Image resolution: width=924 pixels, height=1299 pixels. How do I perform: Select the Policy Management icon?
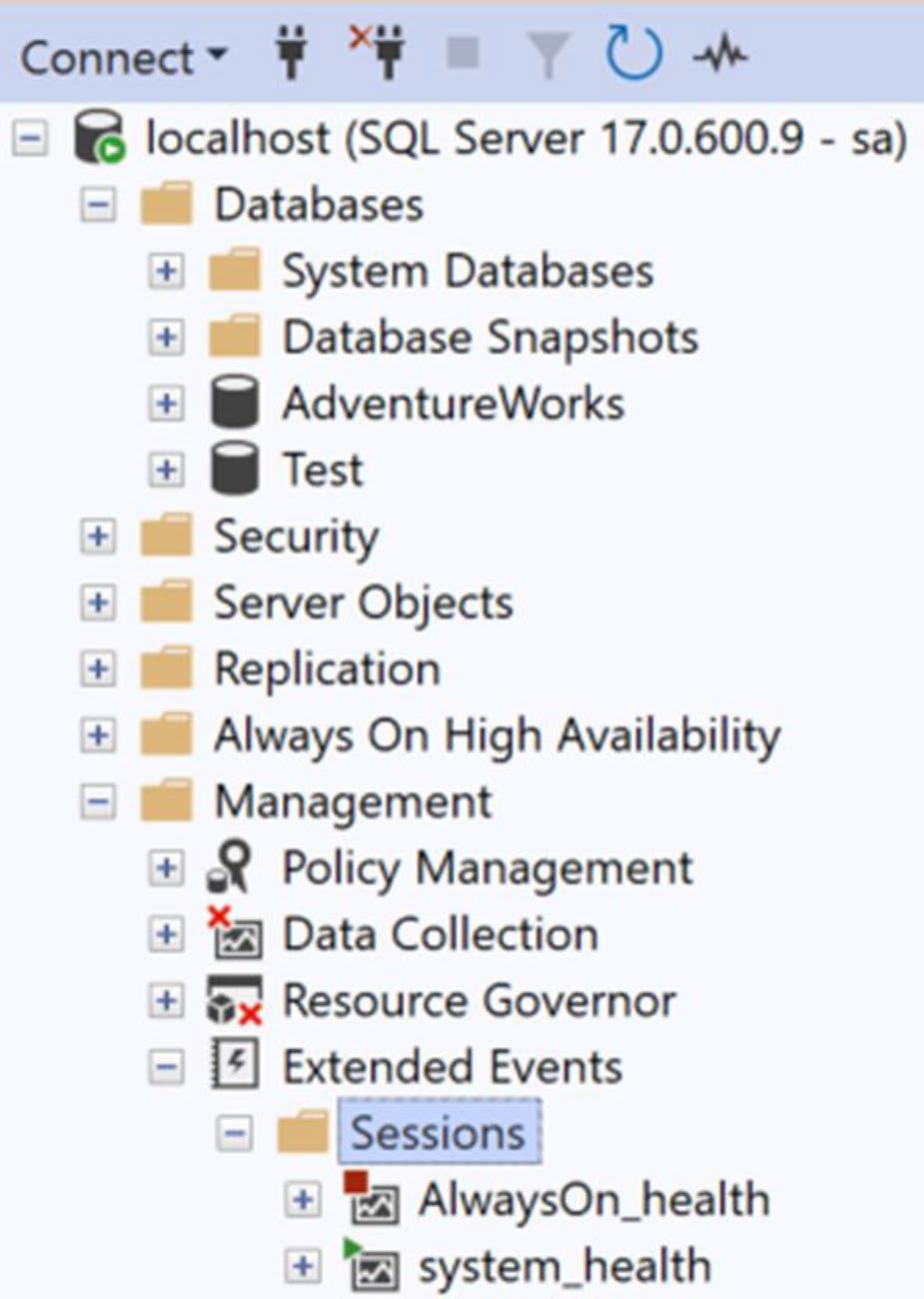tap(231, 866)
